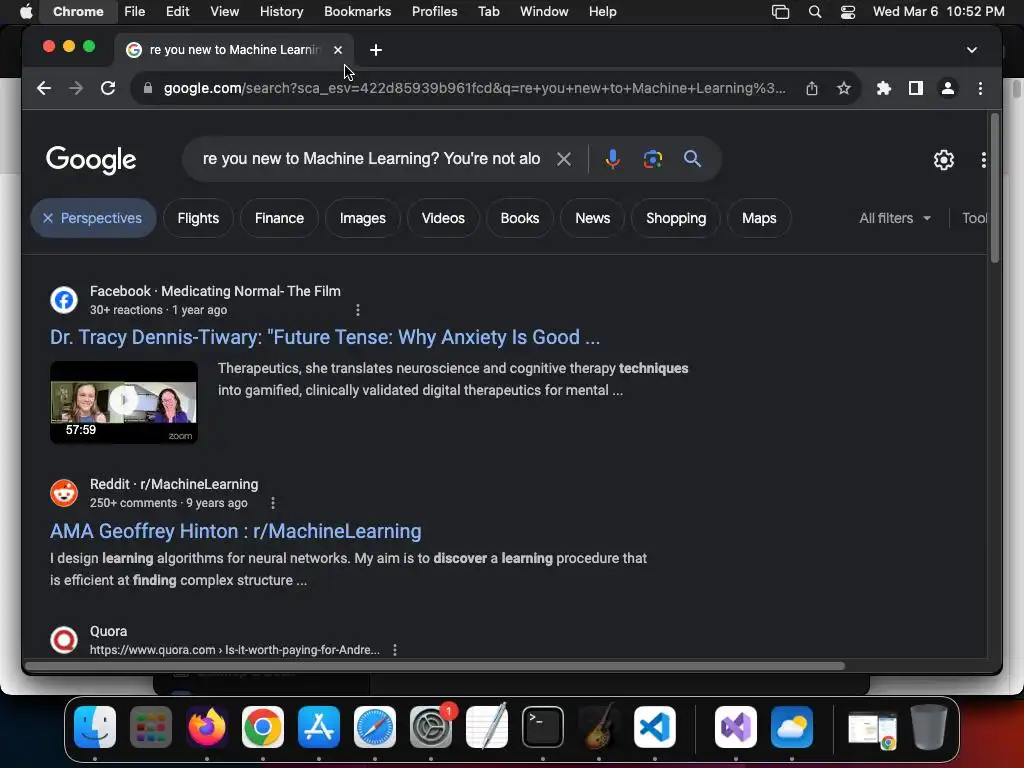Switch to Images results
Viewport: 1024px width, 768px height.
[x=362, y=218]
